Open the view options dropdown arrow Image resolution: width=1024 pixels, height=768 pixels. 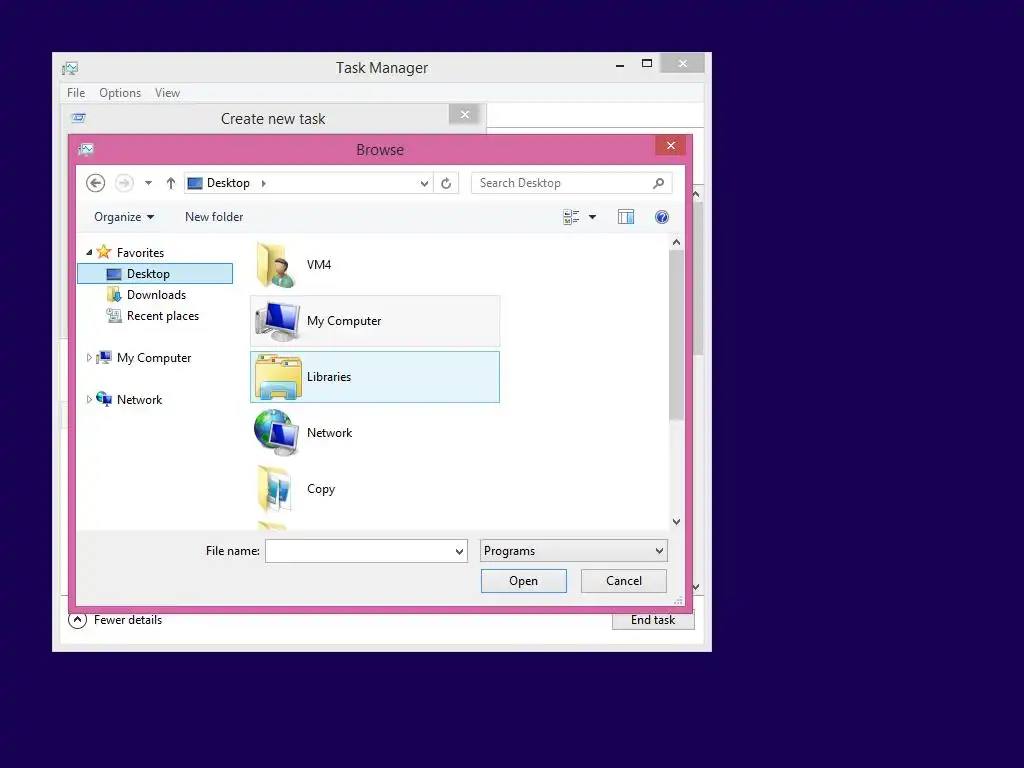592,217
